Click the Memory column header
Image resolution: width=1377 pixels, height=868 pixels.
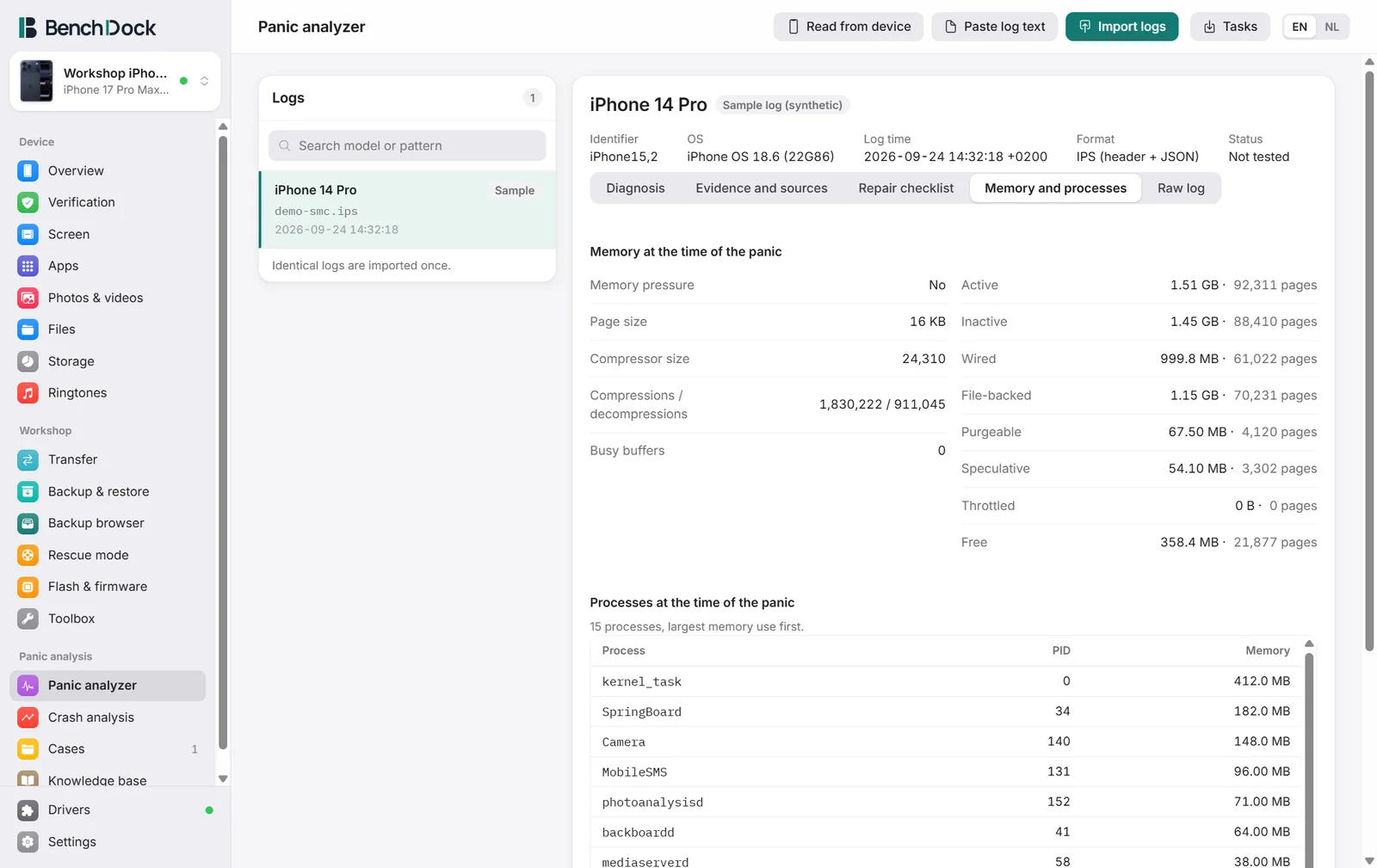pos(1267,651)
